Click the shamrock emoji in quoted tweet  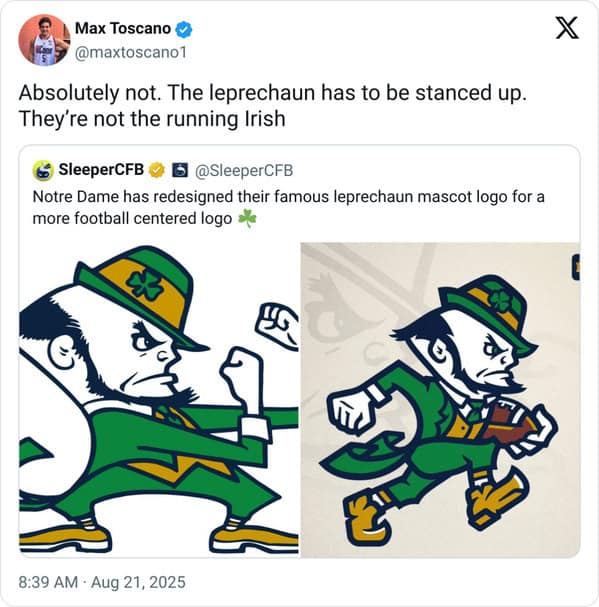click(247, 218)
